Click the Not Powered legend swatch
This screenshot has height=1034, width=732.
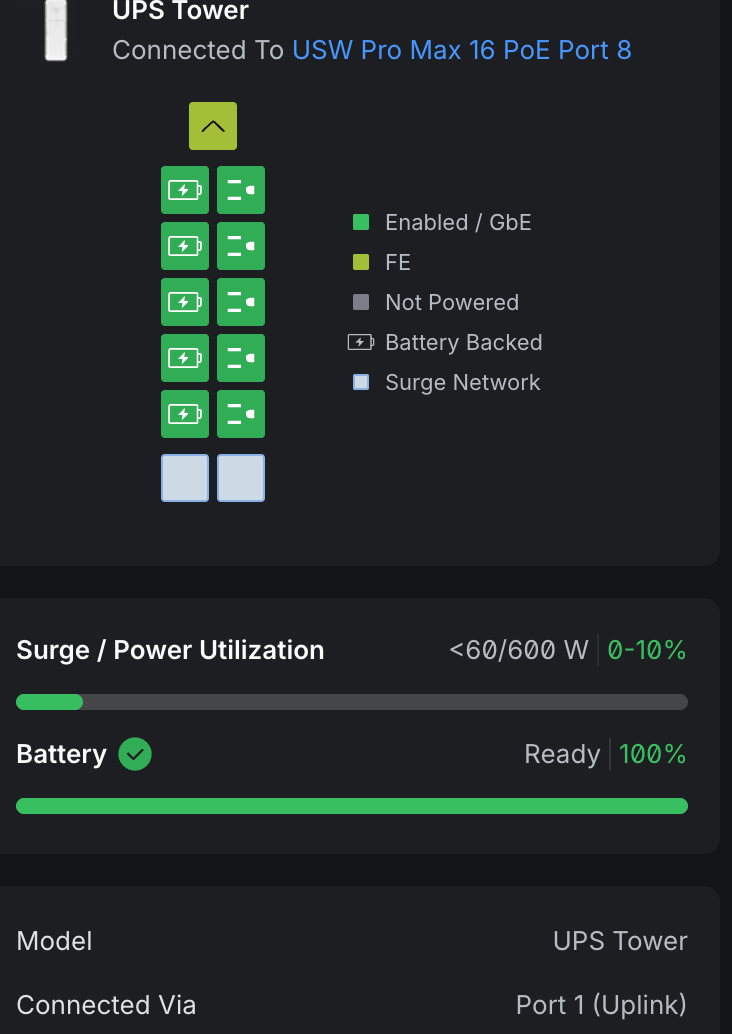point(361,302)
